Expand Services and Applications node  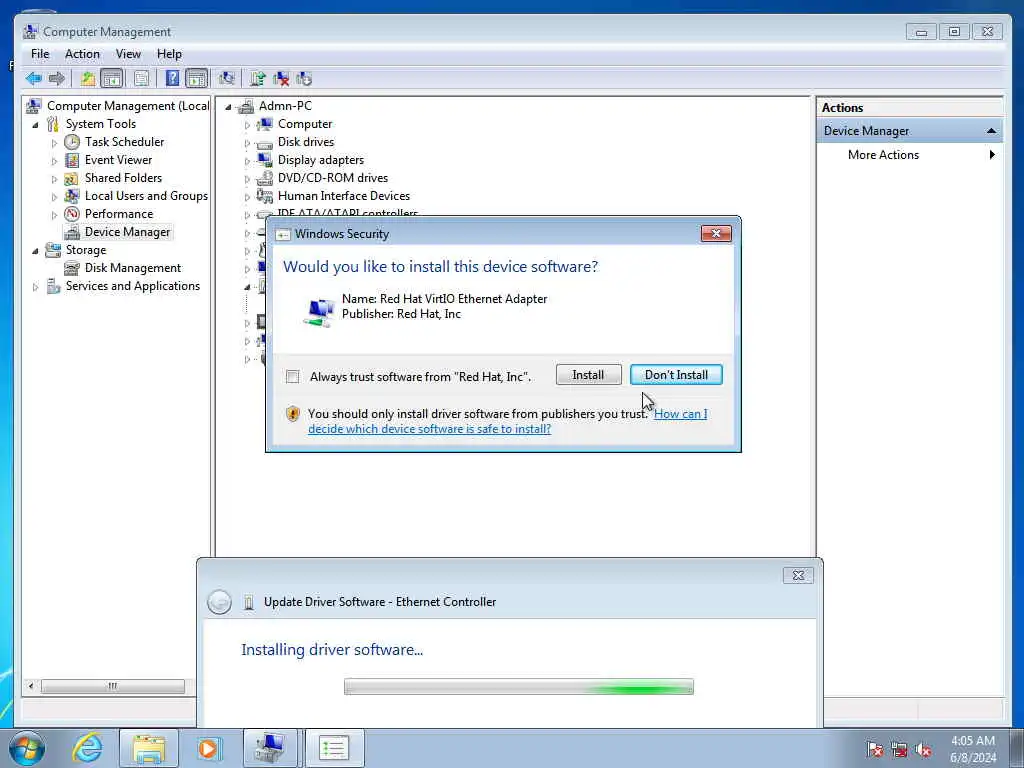coord(35,287)
